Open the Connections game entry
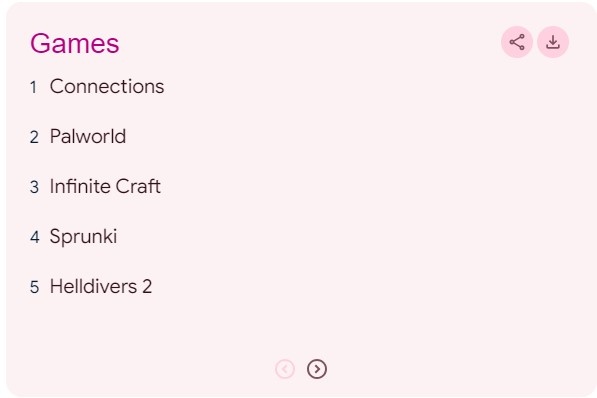Viewport: 597px width, 398px height. coord(107,86)
